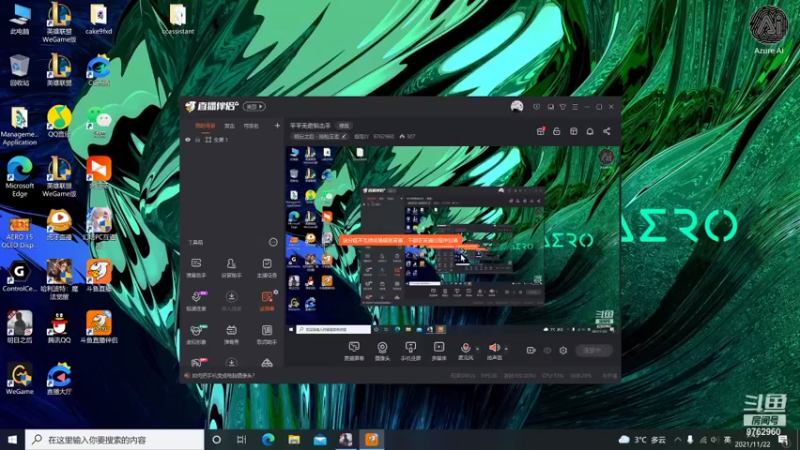Add a screen capture source (直播屏幕)
This screenshot has width=800, height=450.
[x=354, y=351]
